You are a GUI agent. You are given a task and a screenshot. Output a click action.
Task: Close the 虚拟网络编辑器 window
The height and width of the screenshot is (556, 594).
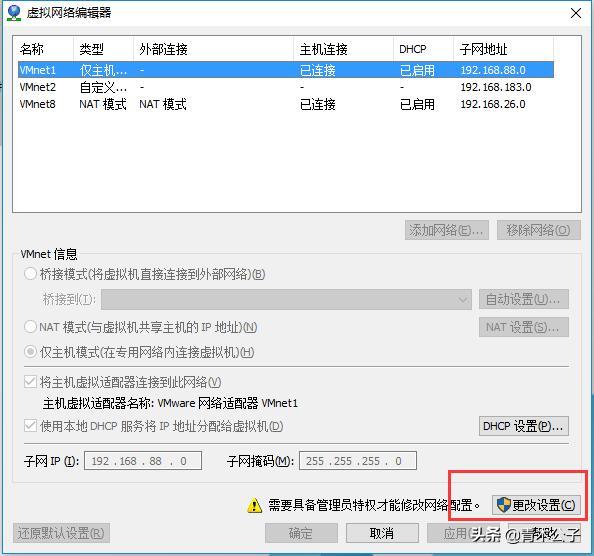click(576, 13)
